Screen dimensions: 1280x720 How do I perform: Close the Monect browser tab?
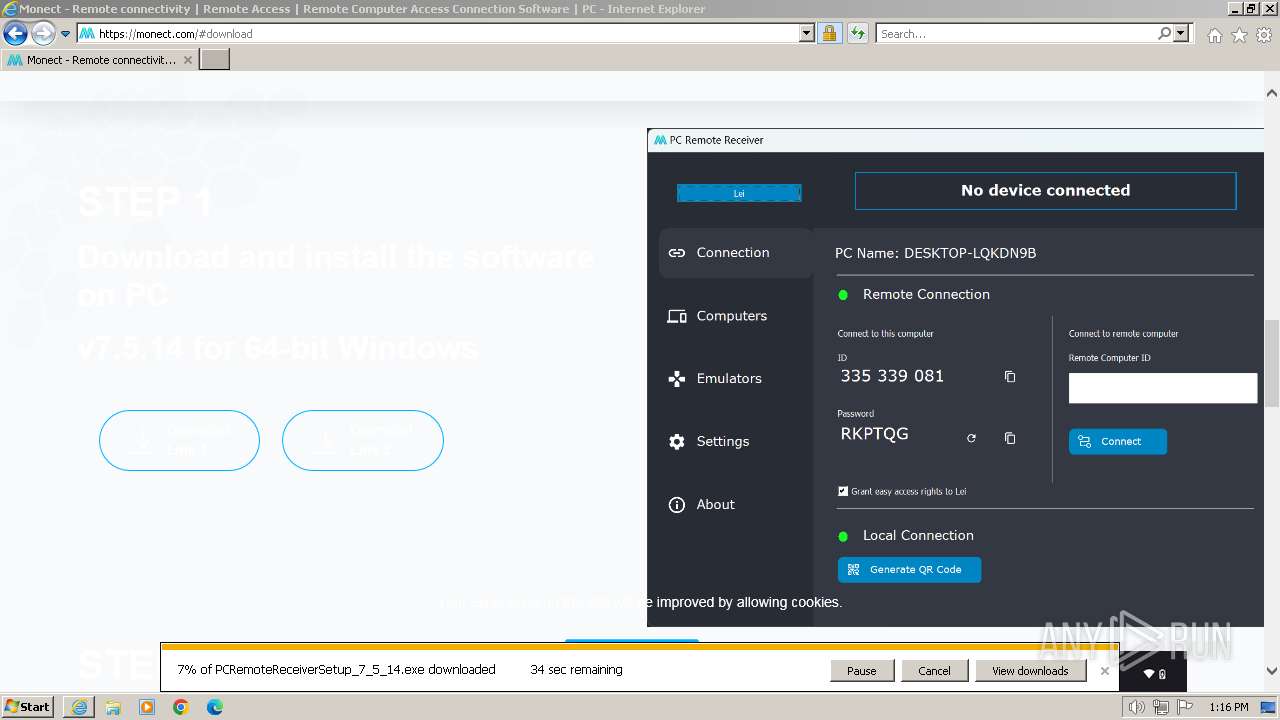pos(188,60)
